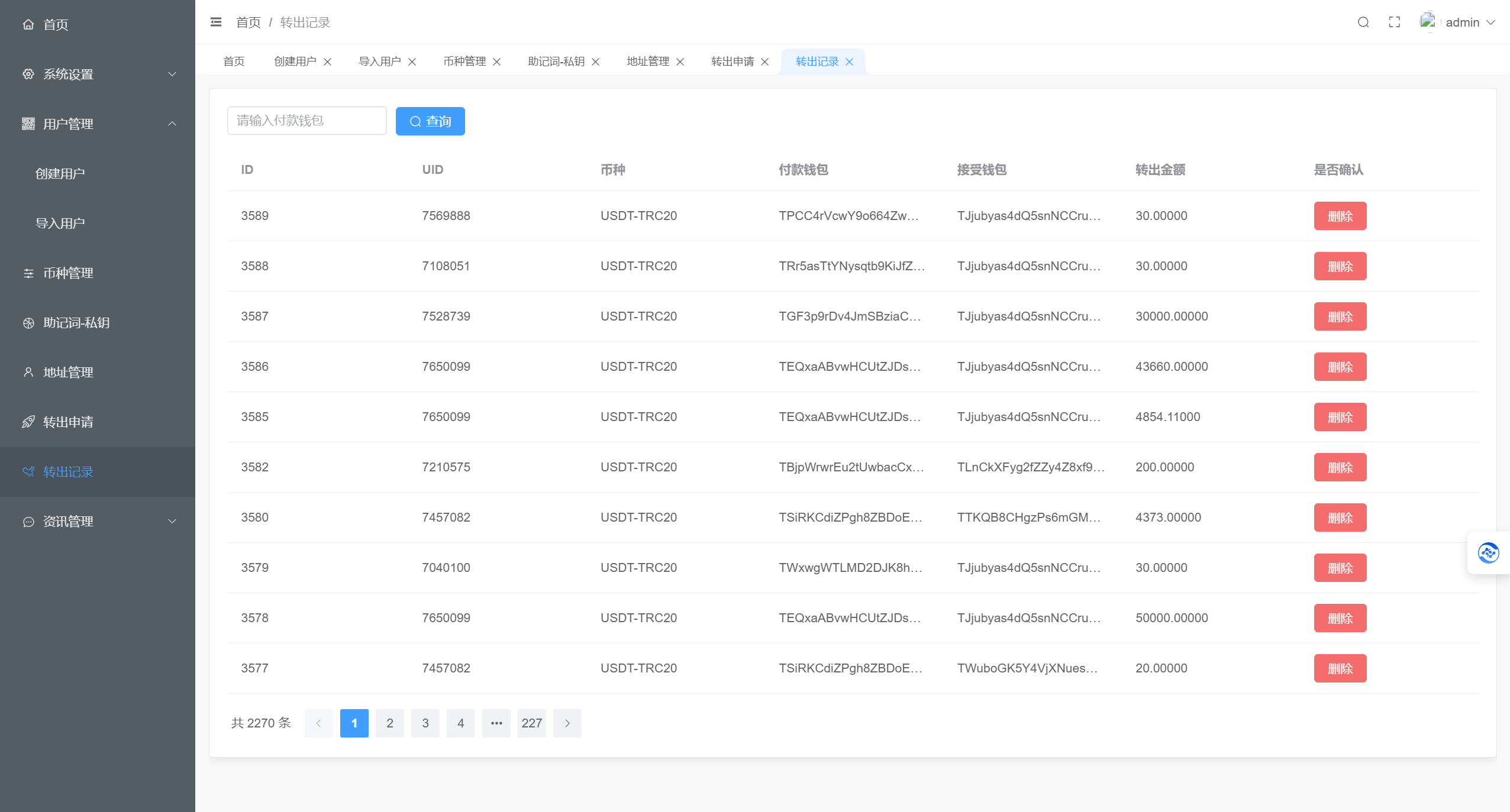Open the search icon in top bar
Image resolution: width=1510 pixels, height=812 pixels.
(x=1363, y=22)
